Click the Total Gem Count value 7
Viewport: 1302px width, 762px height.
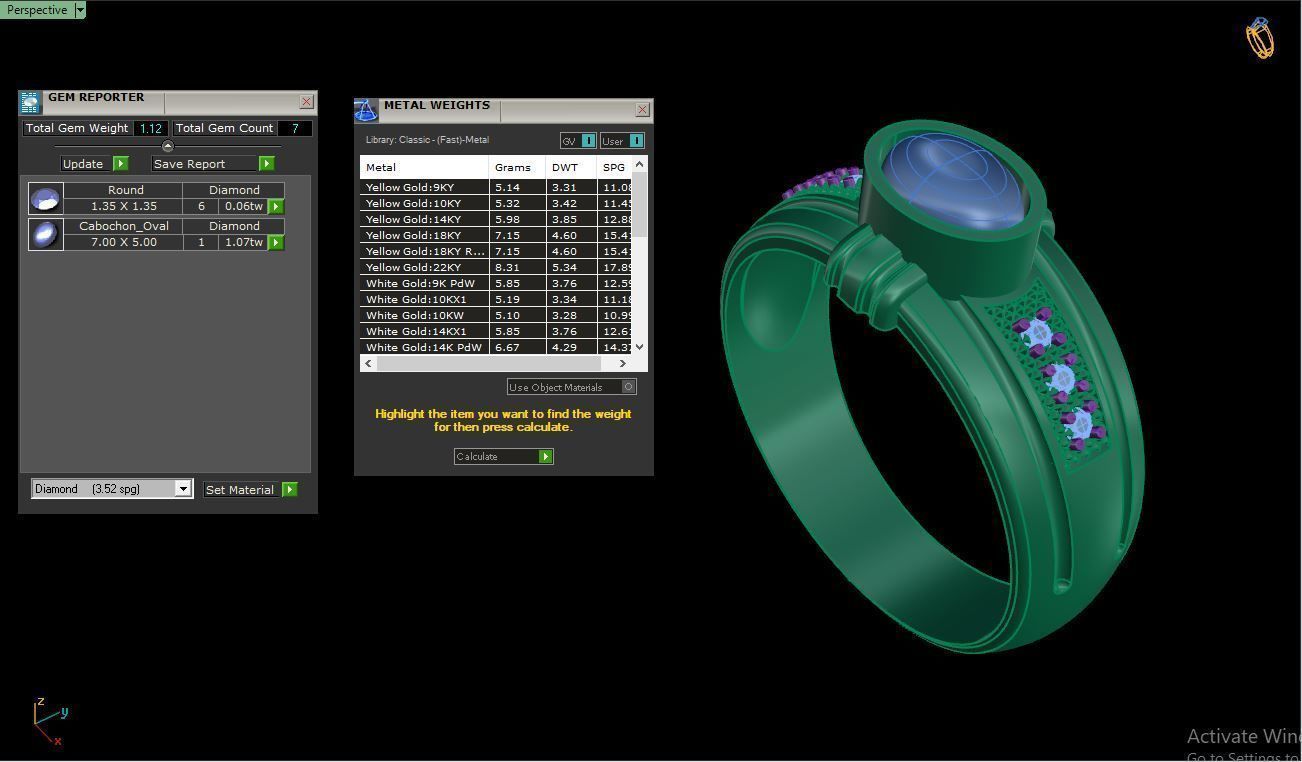pyautogui.click(x=295, y=128)
